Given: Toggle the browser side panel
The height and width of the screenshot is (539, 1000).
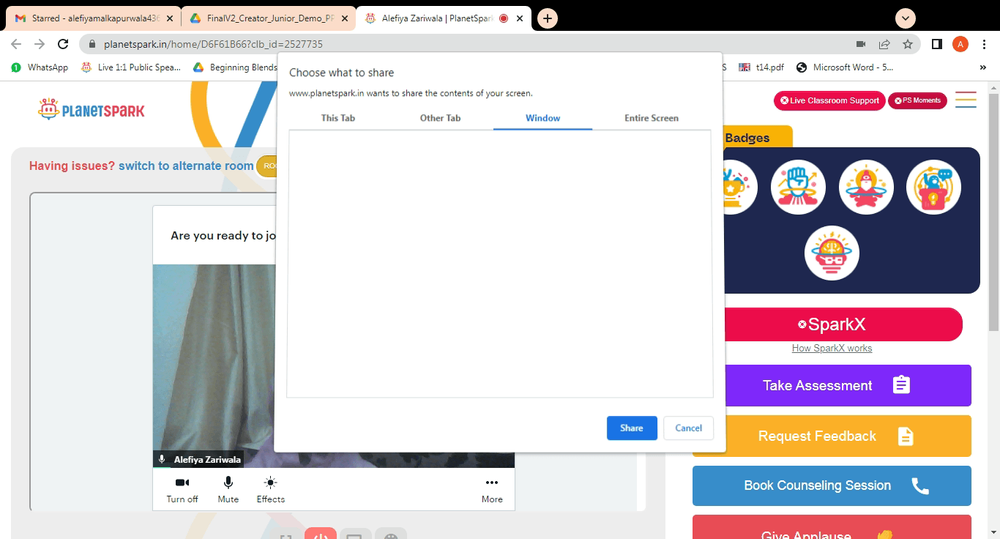Looking at the screenshot, I should tap(937, 44).
